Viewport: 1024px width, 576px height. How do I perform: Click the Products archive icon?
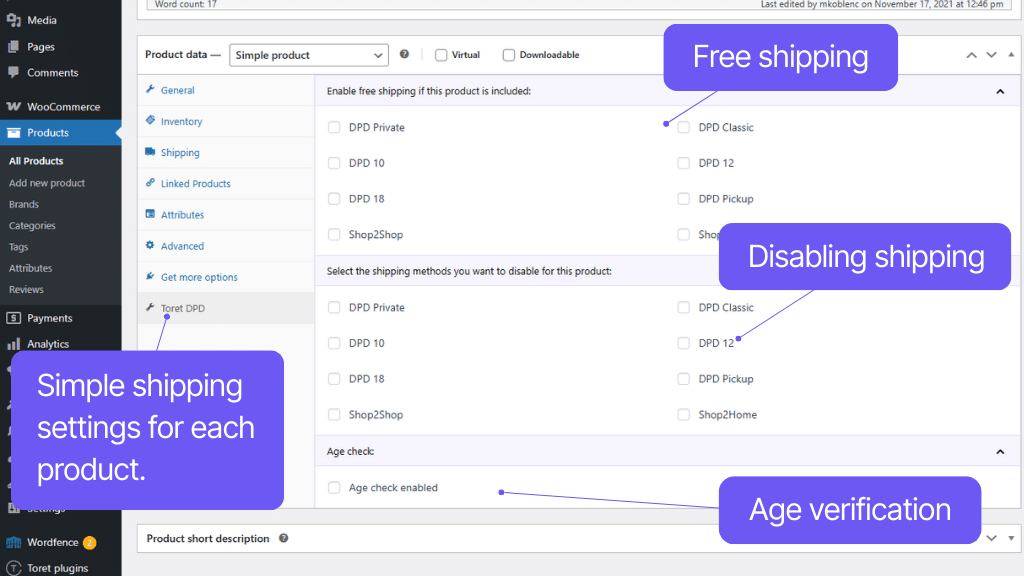(x=14, y=133)
